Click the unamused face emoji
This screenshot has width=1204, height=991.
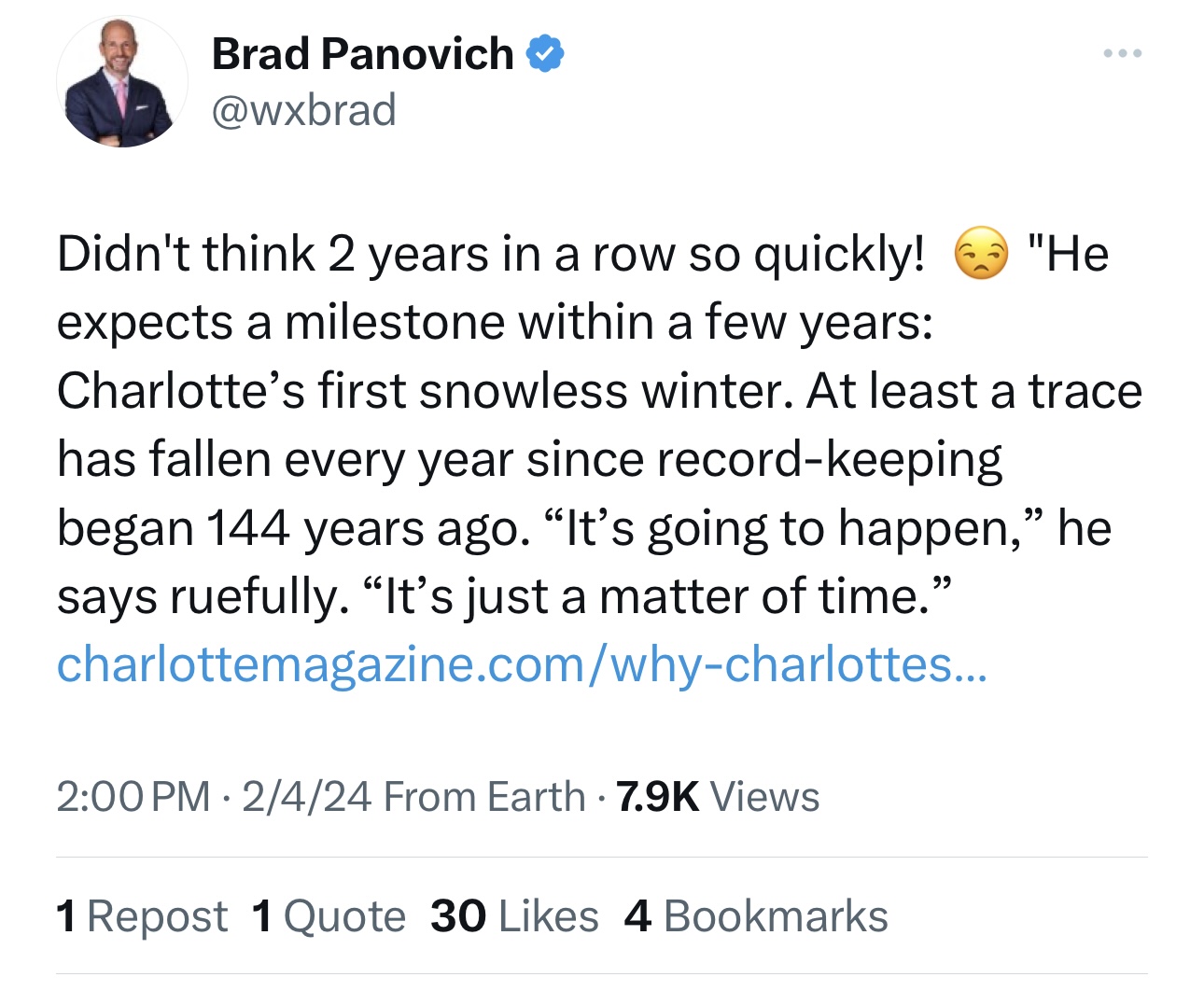(x=981, y=254)
